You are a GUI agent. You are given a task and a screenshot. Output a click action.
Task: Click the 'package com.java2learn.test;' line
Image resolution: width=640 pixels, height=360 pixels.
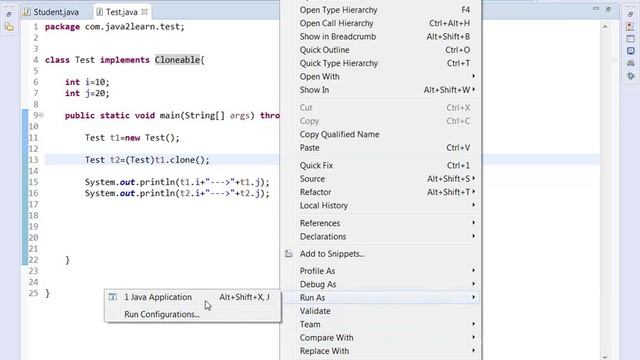[x=115, y=27]
